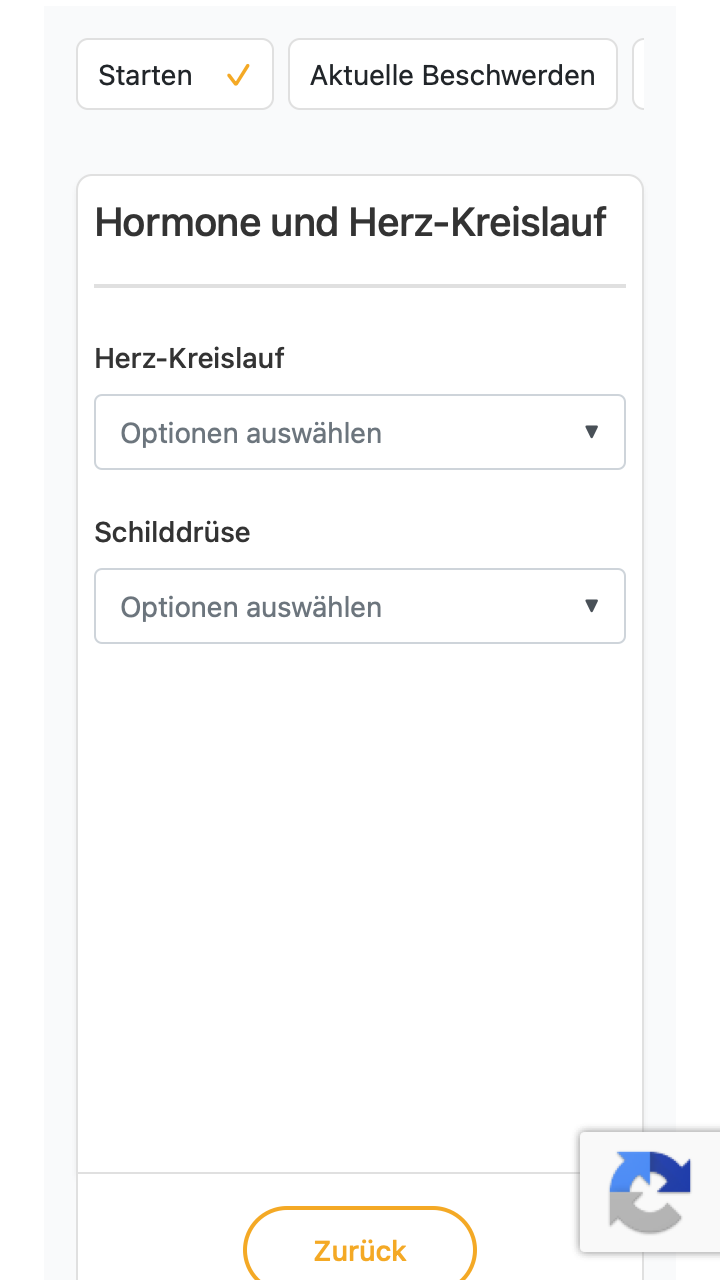720x1280 pixels.
Task: Click the Hormone und Herz-Kreislauf heading
Action: [x=351, y=222]
